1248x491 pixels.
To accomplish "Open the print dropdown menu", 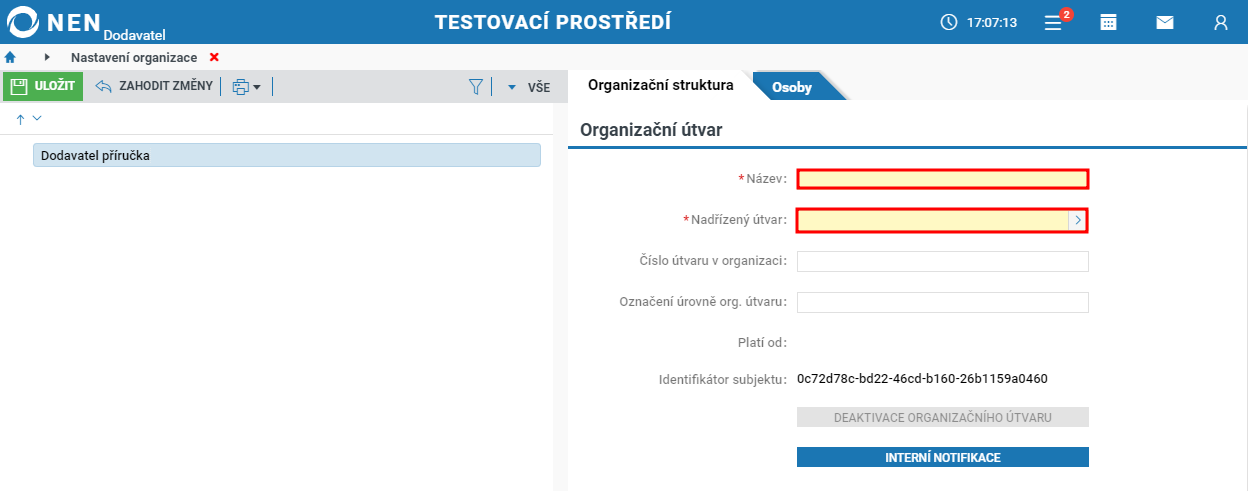I will [246, 87].
